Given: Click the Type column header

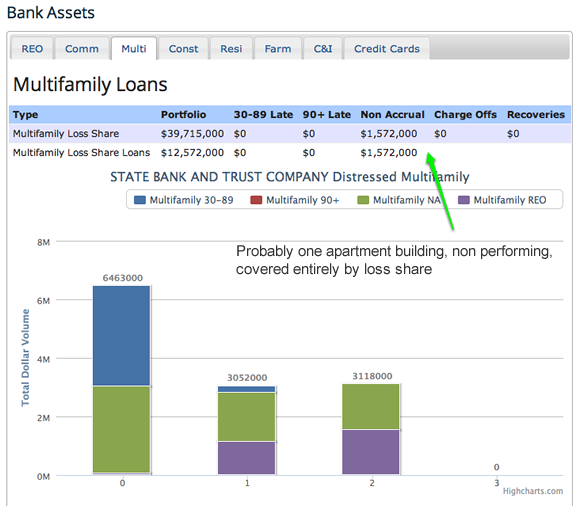Looking at the screenshot, I should [x=26, y=115].
